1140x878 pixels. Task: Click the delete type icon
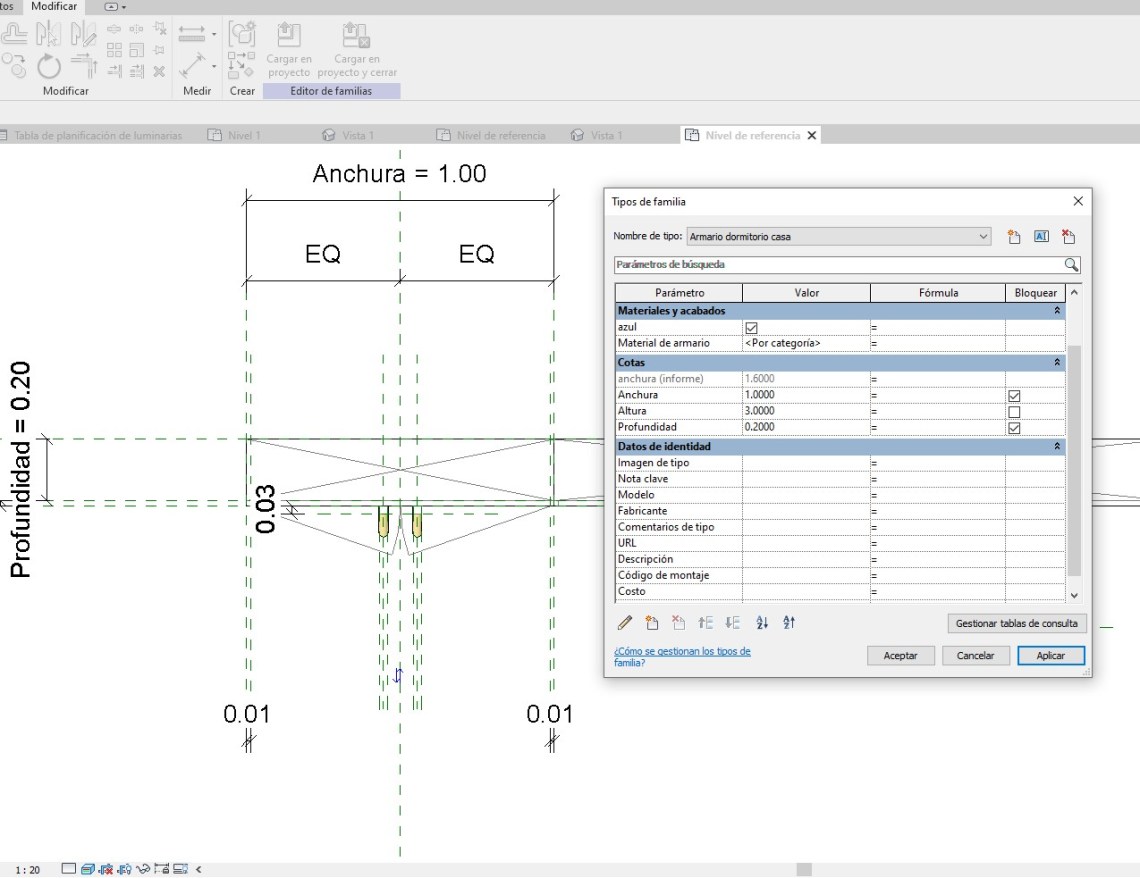click(x=1068, y=237)
